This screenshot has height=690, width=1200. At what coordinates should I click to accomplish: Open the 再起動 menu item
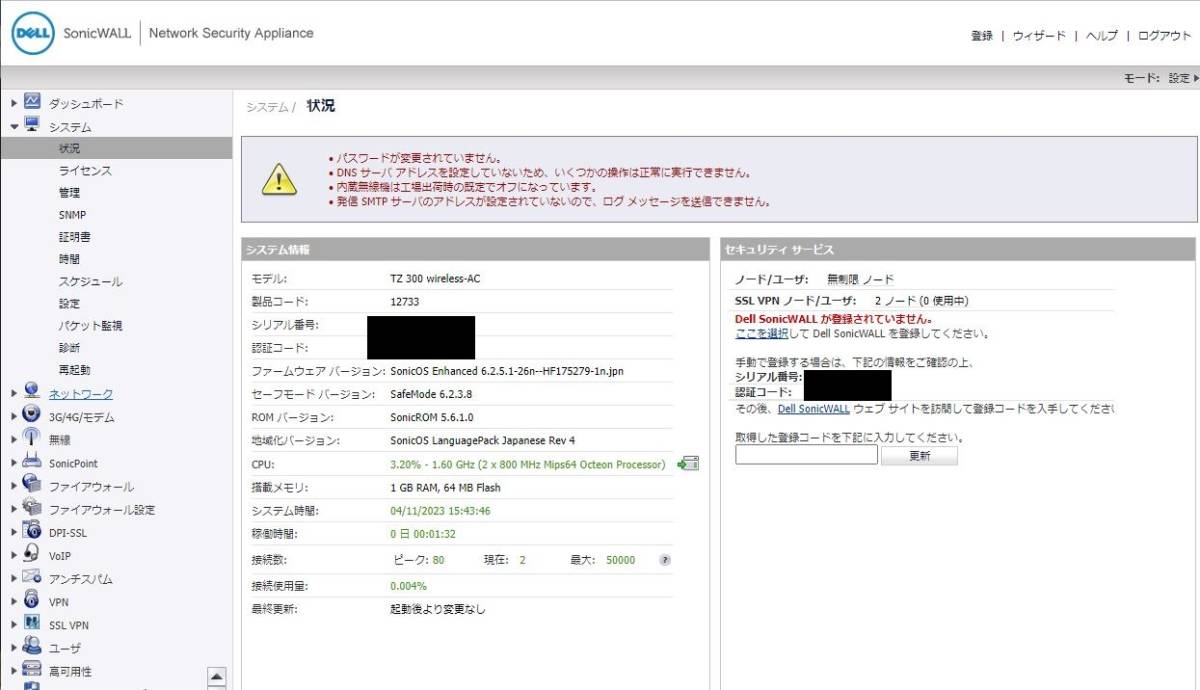pos(74,370)
